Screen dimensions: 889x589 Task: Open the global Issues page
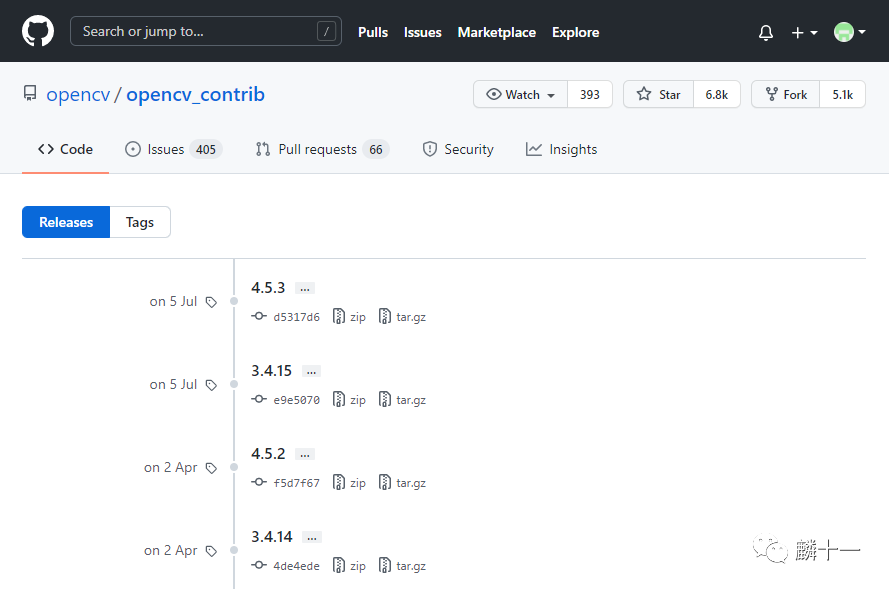click(x=422, y=32)
